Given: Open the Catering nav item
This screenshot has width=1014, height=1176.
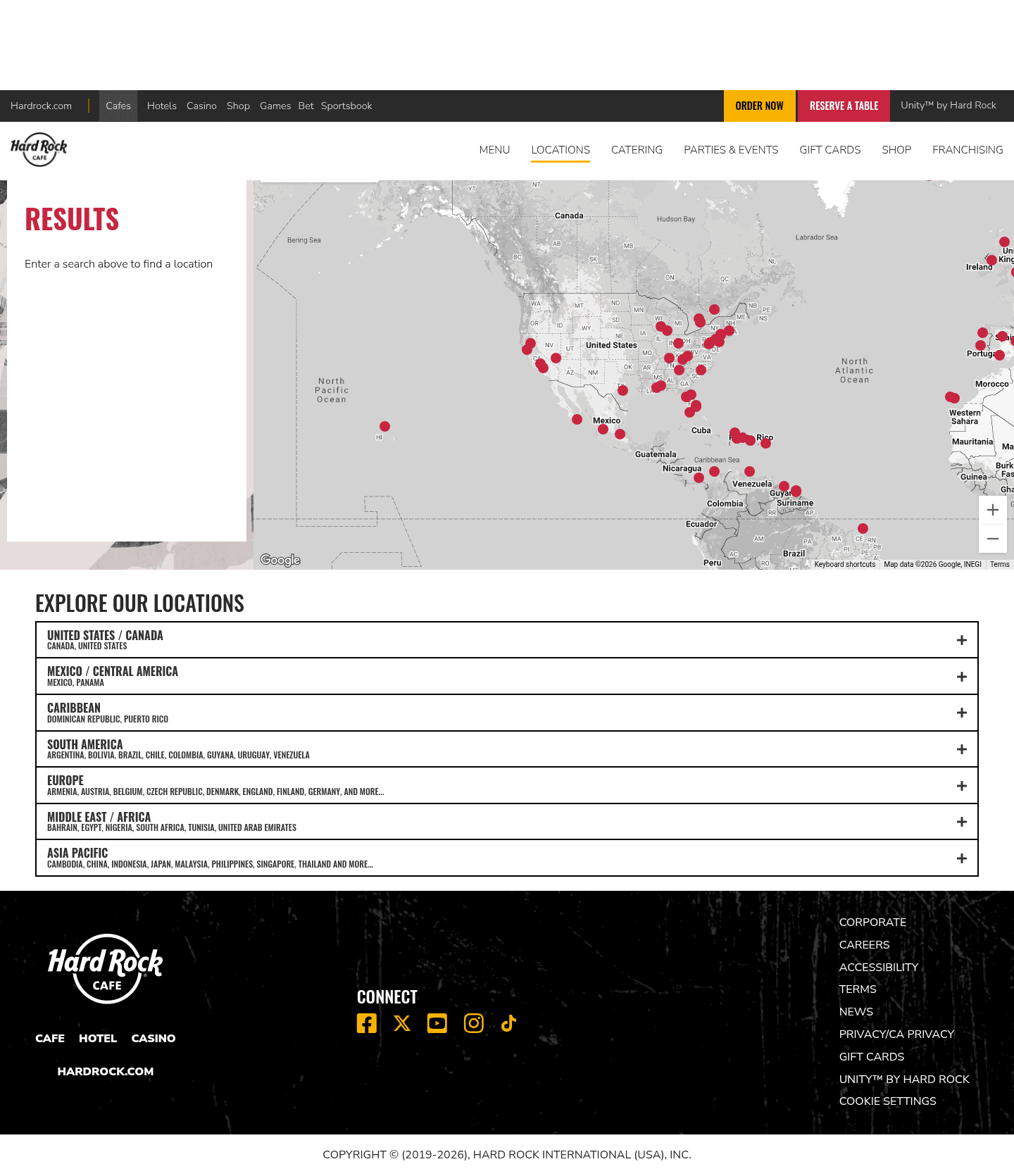Looking at the screenshot, I should coord(637,150).
